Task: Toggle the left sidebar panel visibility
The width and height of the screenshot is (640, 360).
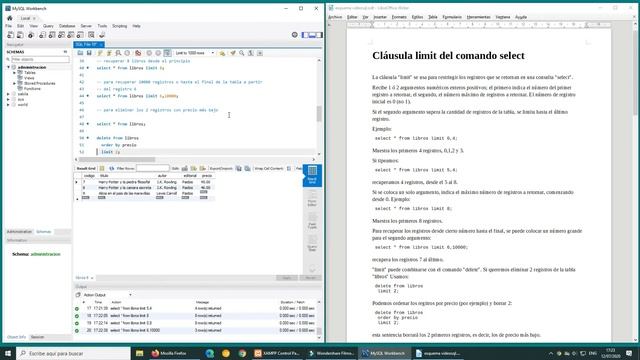Action: pos(305,35)
